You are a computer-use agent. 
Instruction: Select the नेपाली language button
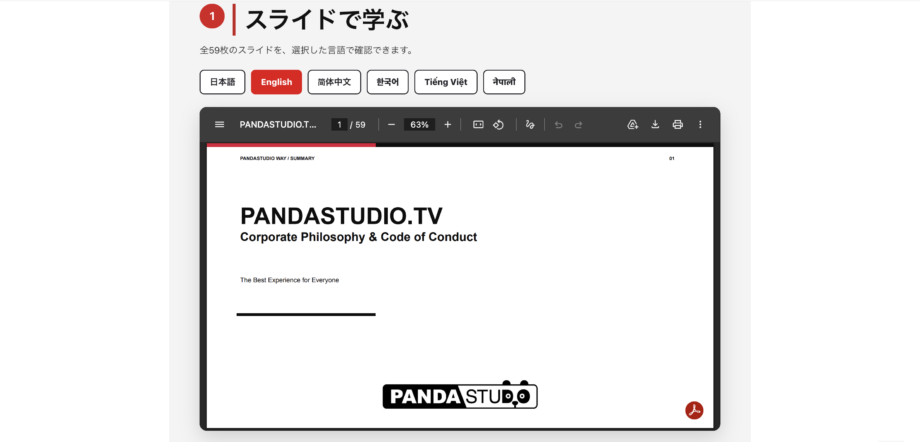[x=504, y=82]
